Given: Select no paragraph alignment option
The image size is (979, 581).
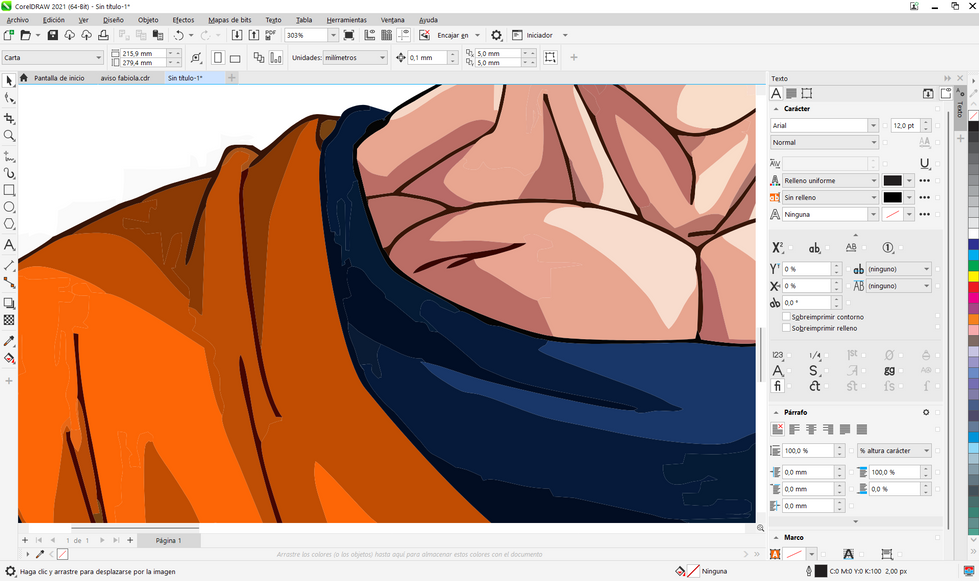Looking at the screenshot, I should pyautogui.click(x=777, y=429).
